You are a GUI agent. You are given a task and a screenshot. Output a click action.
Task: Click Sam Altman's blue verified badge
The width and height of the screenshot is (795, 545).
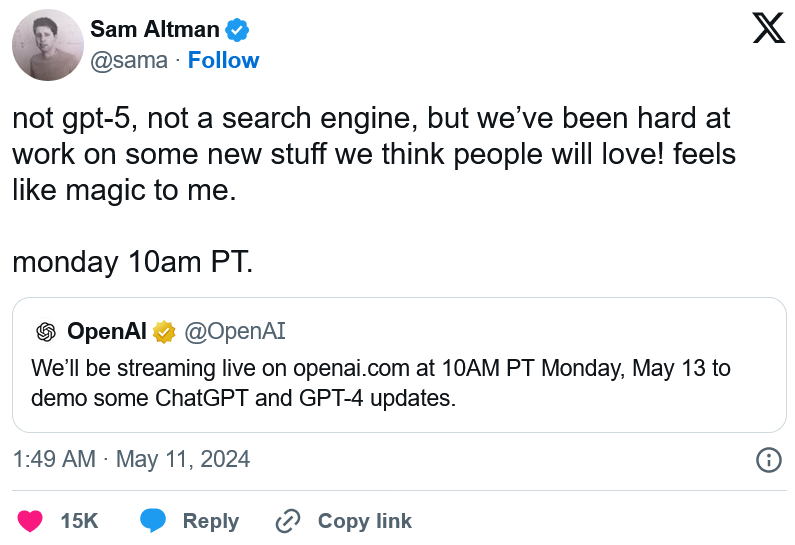(237, 29)
